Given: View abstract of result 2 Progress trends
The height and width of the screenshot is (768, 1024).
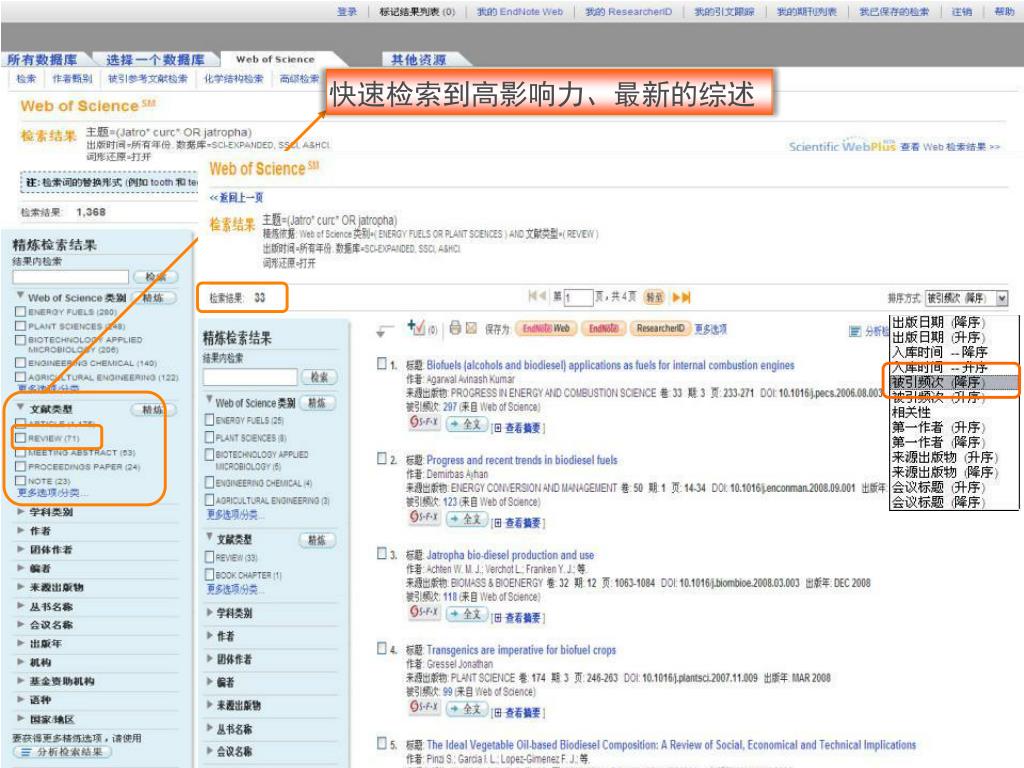Looking at the screenshot, I should [x=518, y=522].
